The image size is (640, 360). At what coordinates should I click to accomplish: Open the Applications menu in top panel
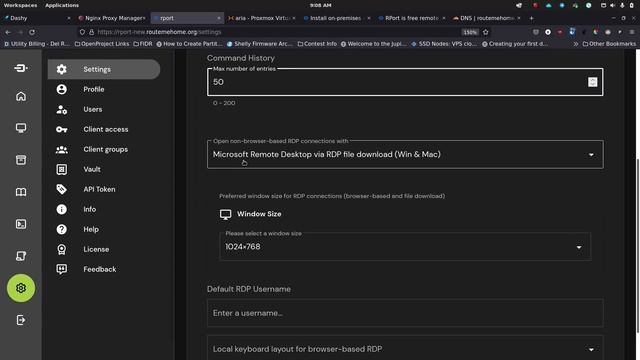pyautogui.click(x=62, y=5)
